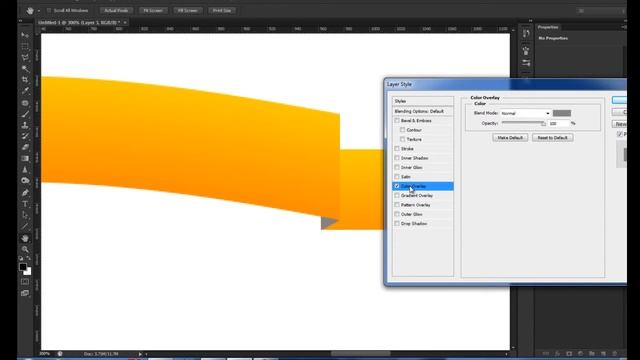Screen dimensions: 640x360
Task: Enable the Stroke checkbox
Action: (397, 149)
